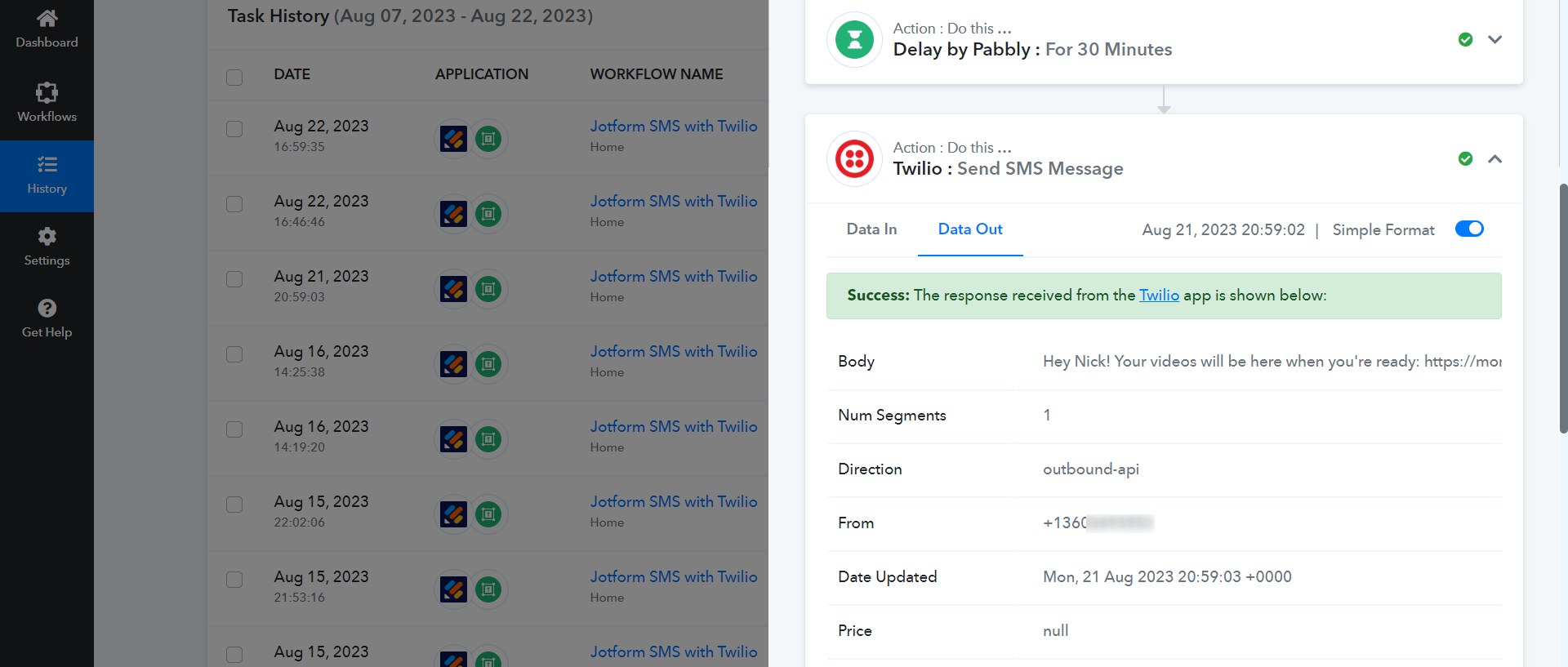Screen dimensions: 1568x667
Task: Click the DATE column header
Action: 292,74
